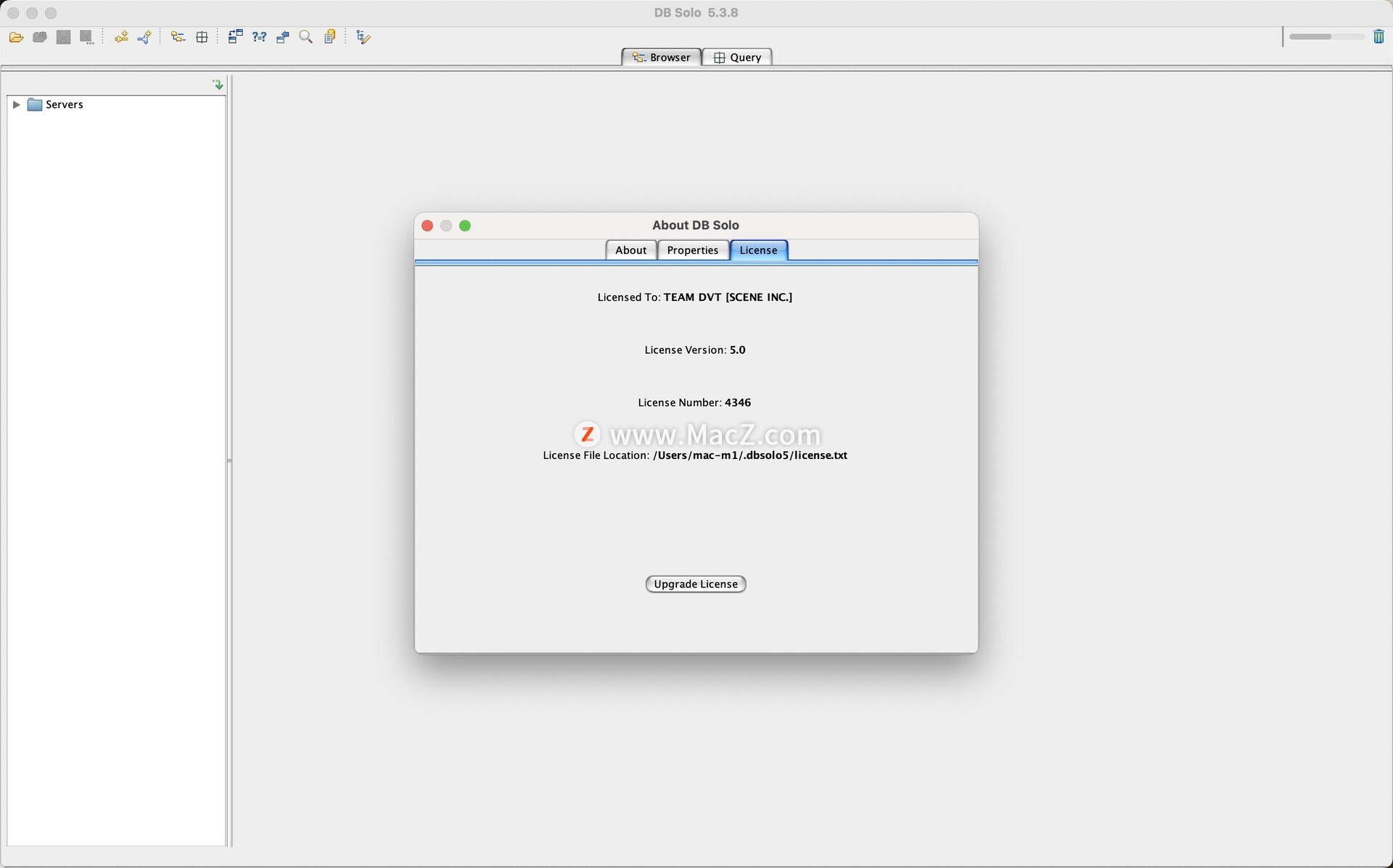This screenshot has width=1393, height=868.
Task: Open the Properties tab in dialog
Action: point(693,250)
